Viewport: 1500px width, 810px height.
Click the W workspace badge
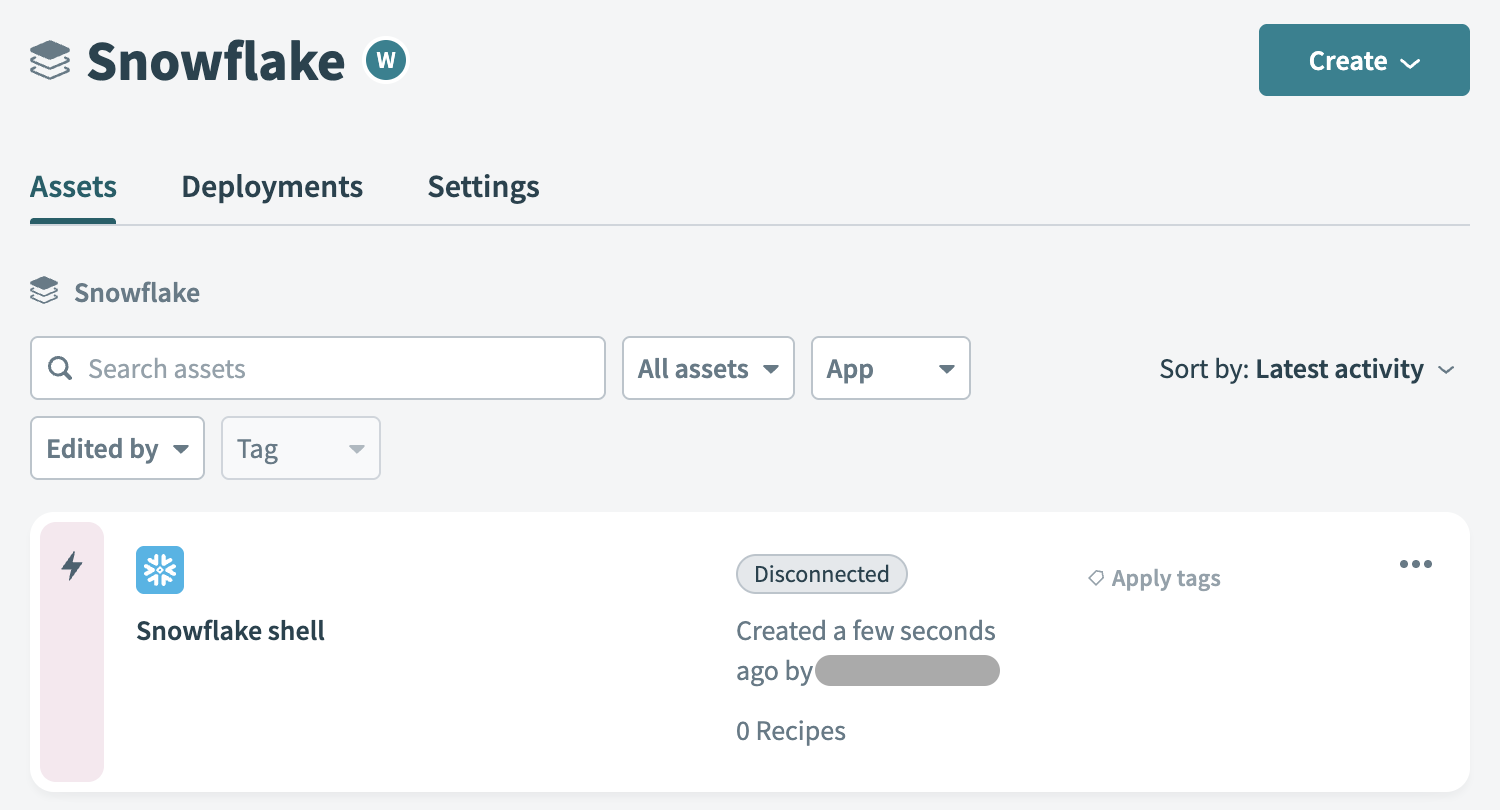(385, 60)
